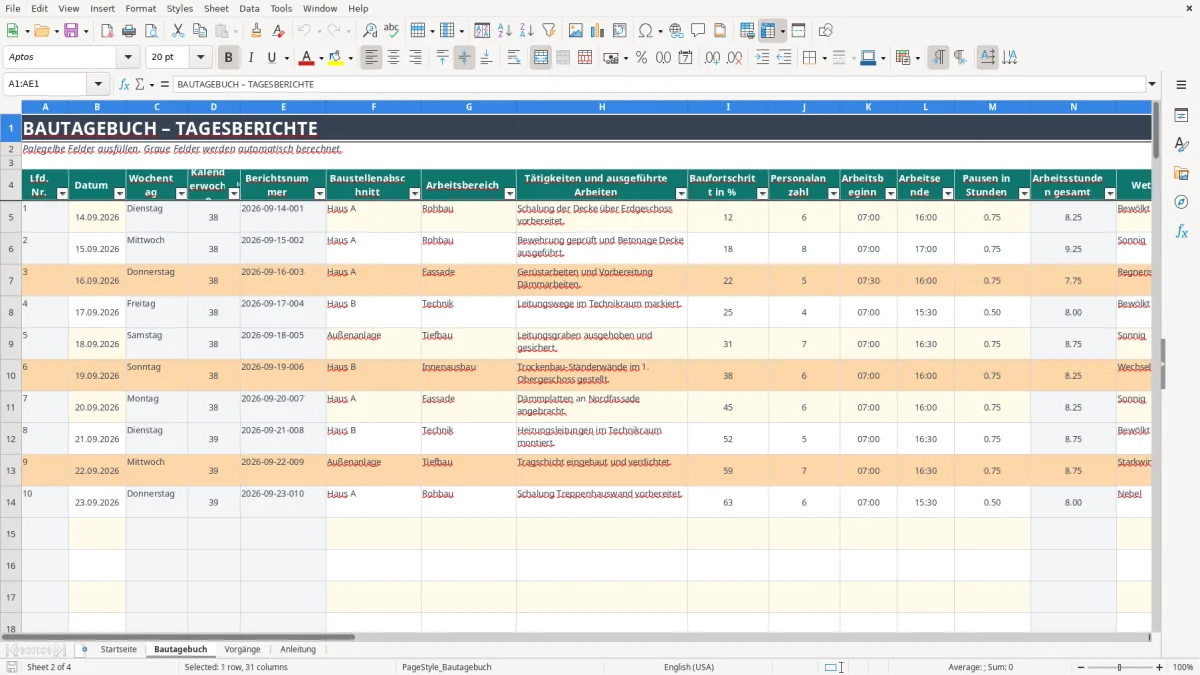Toggle Bold formatting button
The height and width of the screenshot is (675, 1200).
[x=228, y=58]
